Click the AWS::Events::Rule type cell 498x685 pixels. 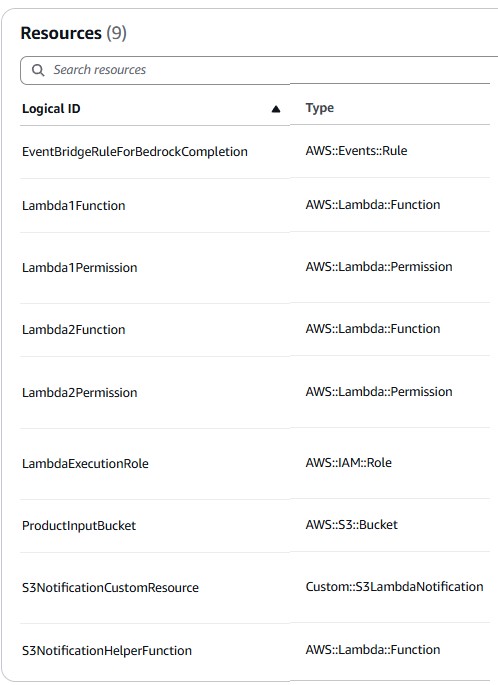tap(356, 151)
